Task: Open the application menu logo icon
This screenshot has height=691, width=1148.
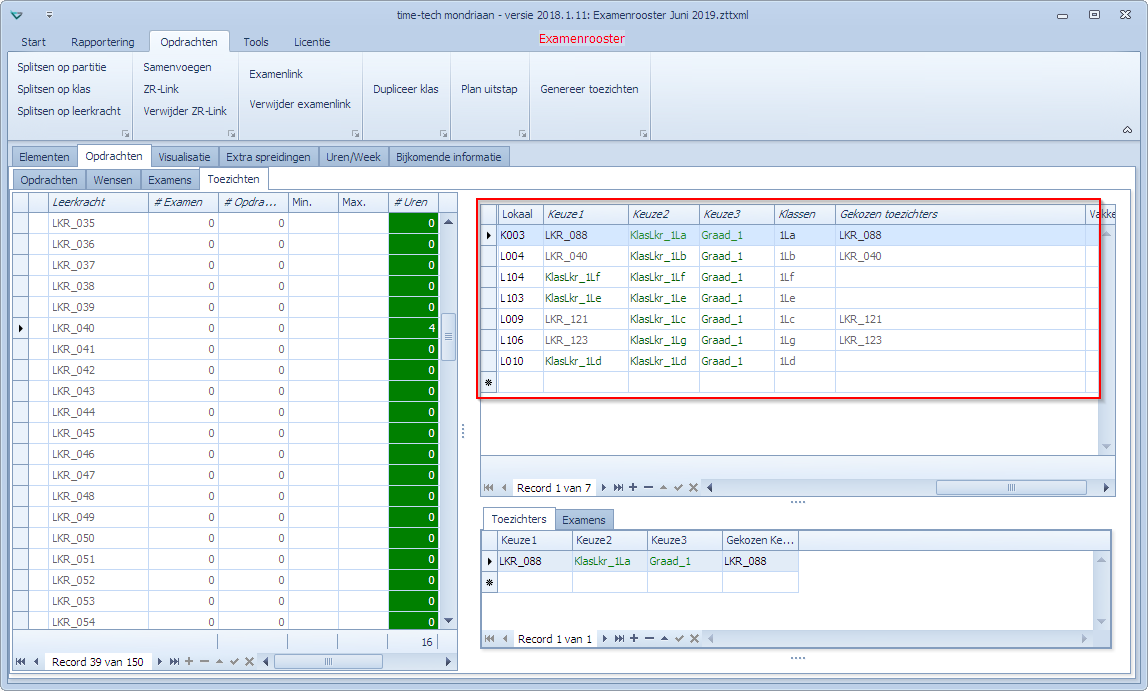Action: [x=17, y=15]
